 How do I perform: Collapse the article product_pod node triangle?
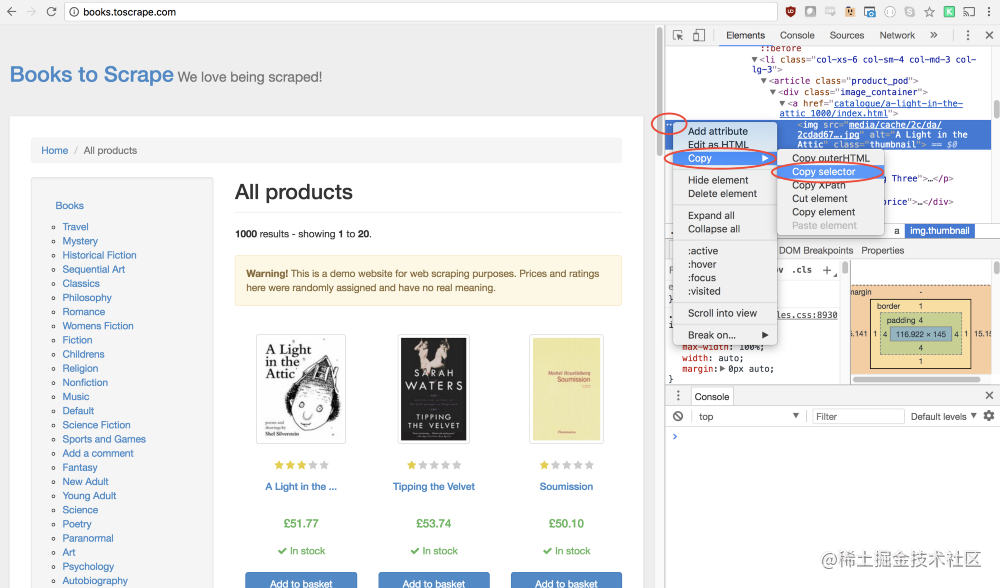tap(763, 81)
